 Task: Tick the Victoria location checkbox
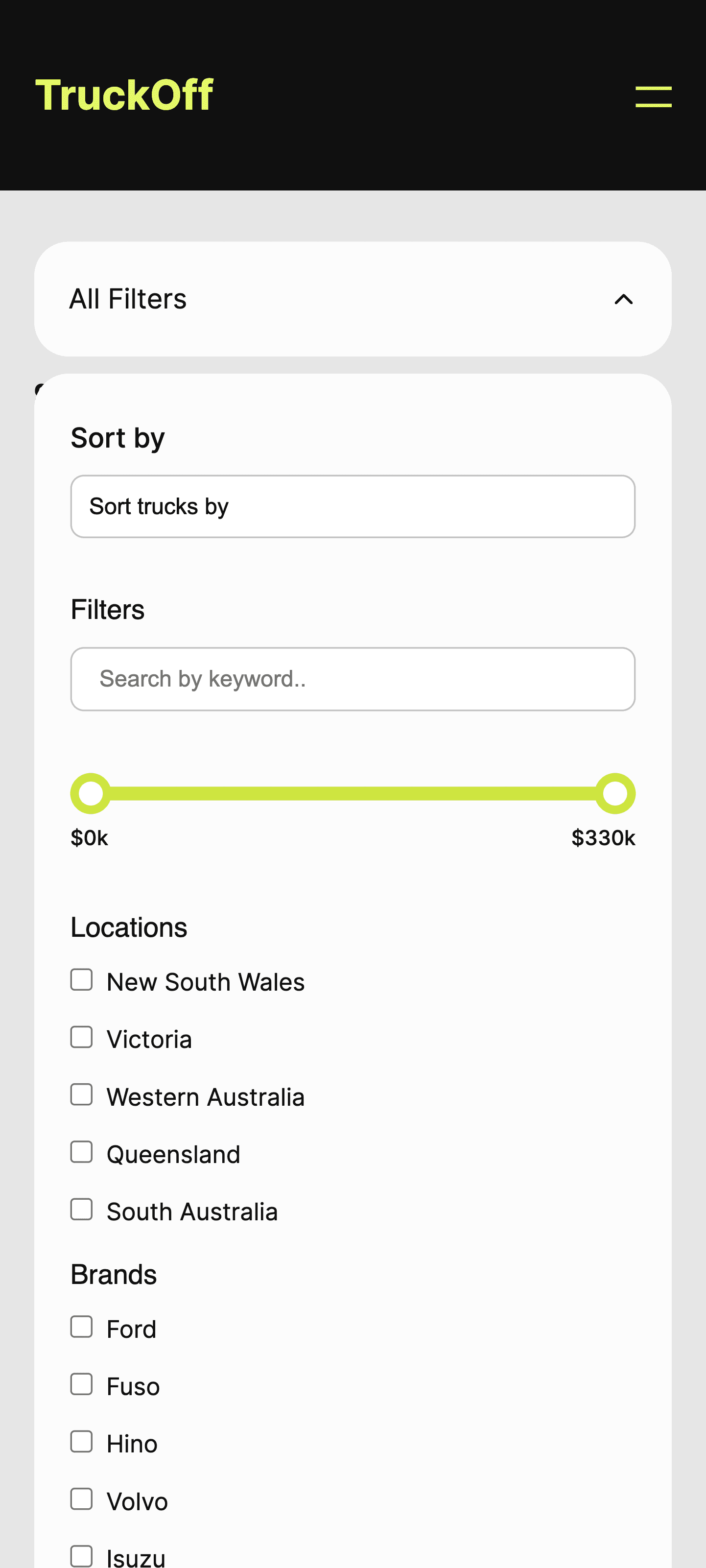82,1037
